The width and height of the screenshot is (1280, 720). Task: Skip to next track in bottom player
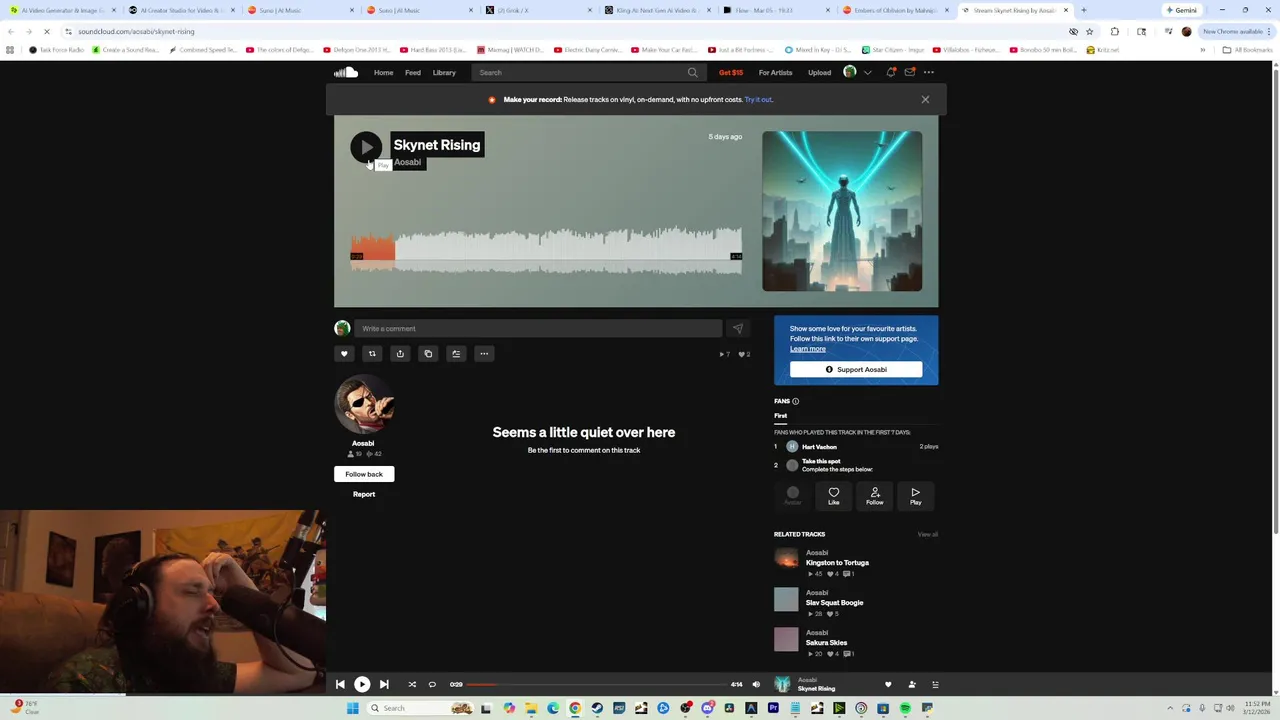click(x=384, y=684)
